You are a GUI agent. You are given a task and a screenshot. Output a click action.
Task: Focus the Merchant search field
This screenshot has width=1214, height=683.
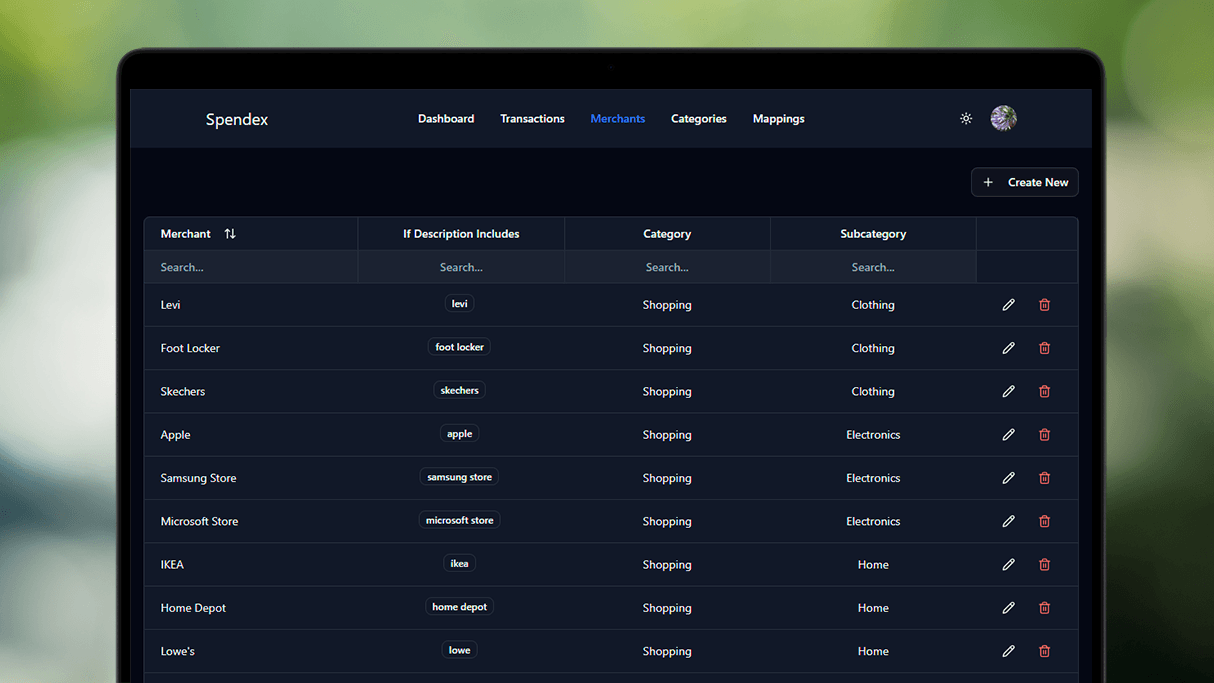(x=251, y=267)
